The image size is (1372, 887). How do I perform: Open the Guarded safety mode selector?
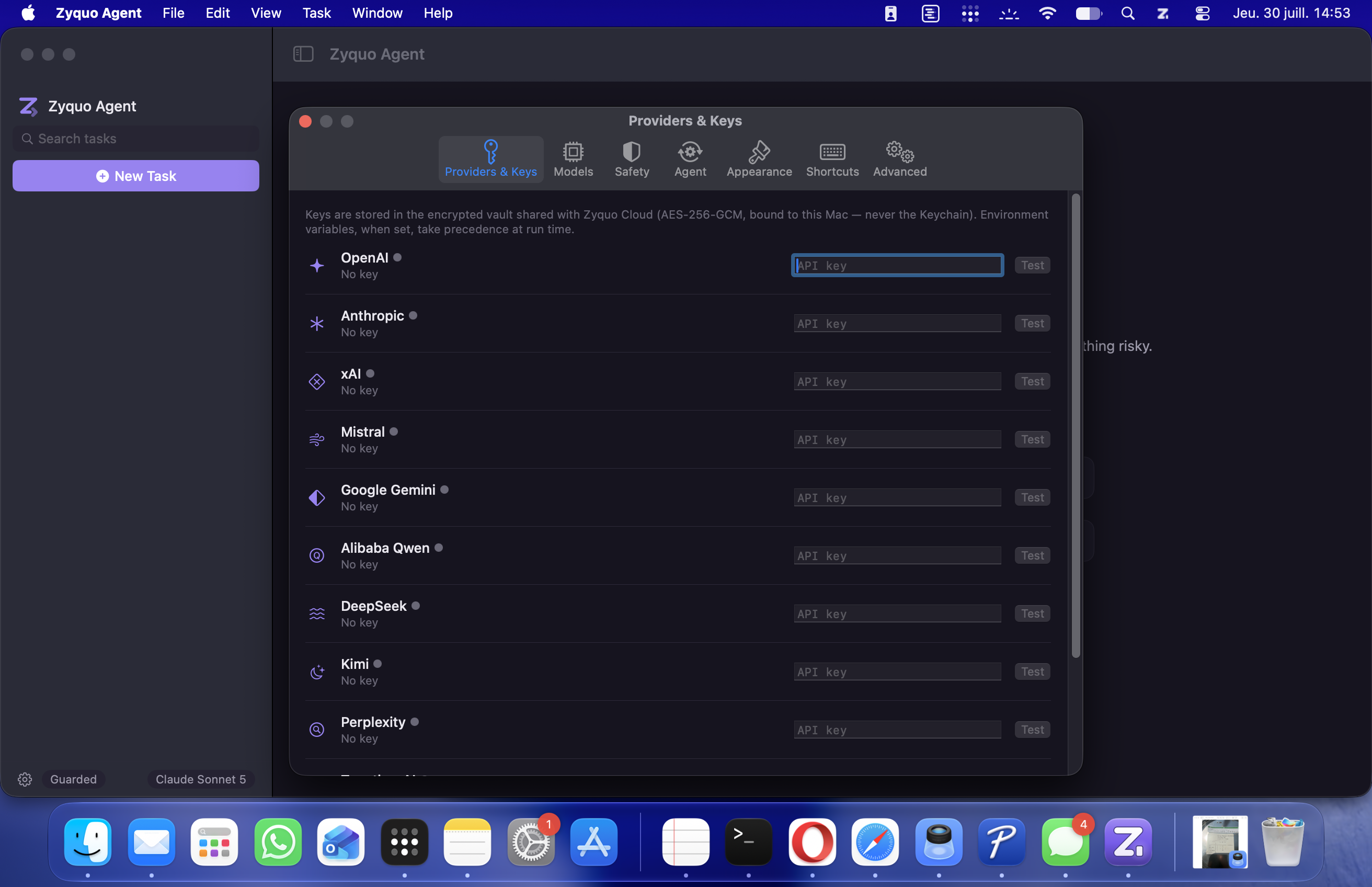click(73, 779)
